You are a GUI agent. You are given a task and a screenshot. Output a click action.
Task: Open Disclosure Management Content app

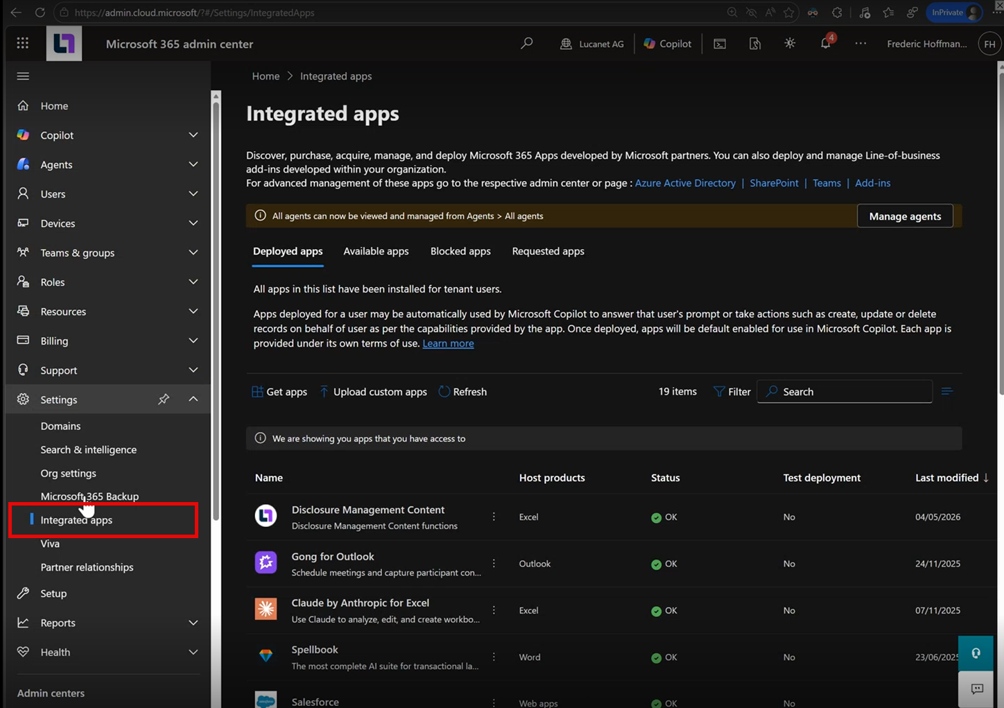click(x=368, y=510)
